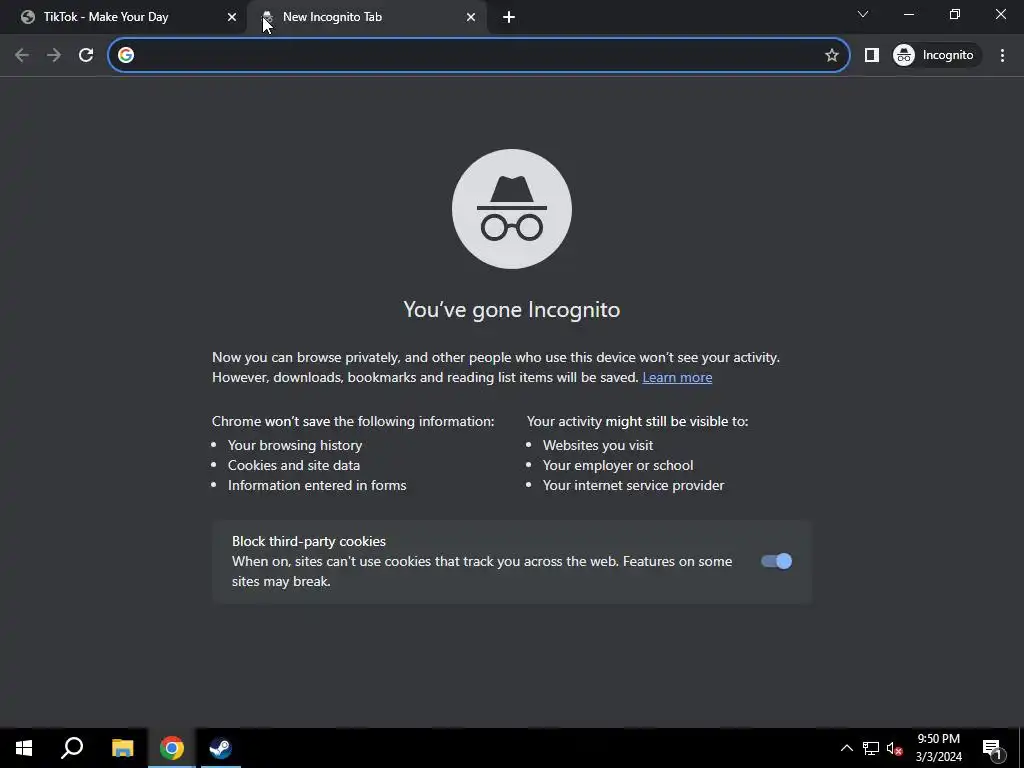Open the Chrome three-dot menu

(x=1002, y=55)
